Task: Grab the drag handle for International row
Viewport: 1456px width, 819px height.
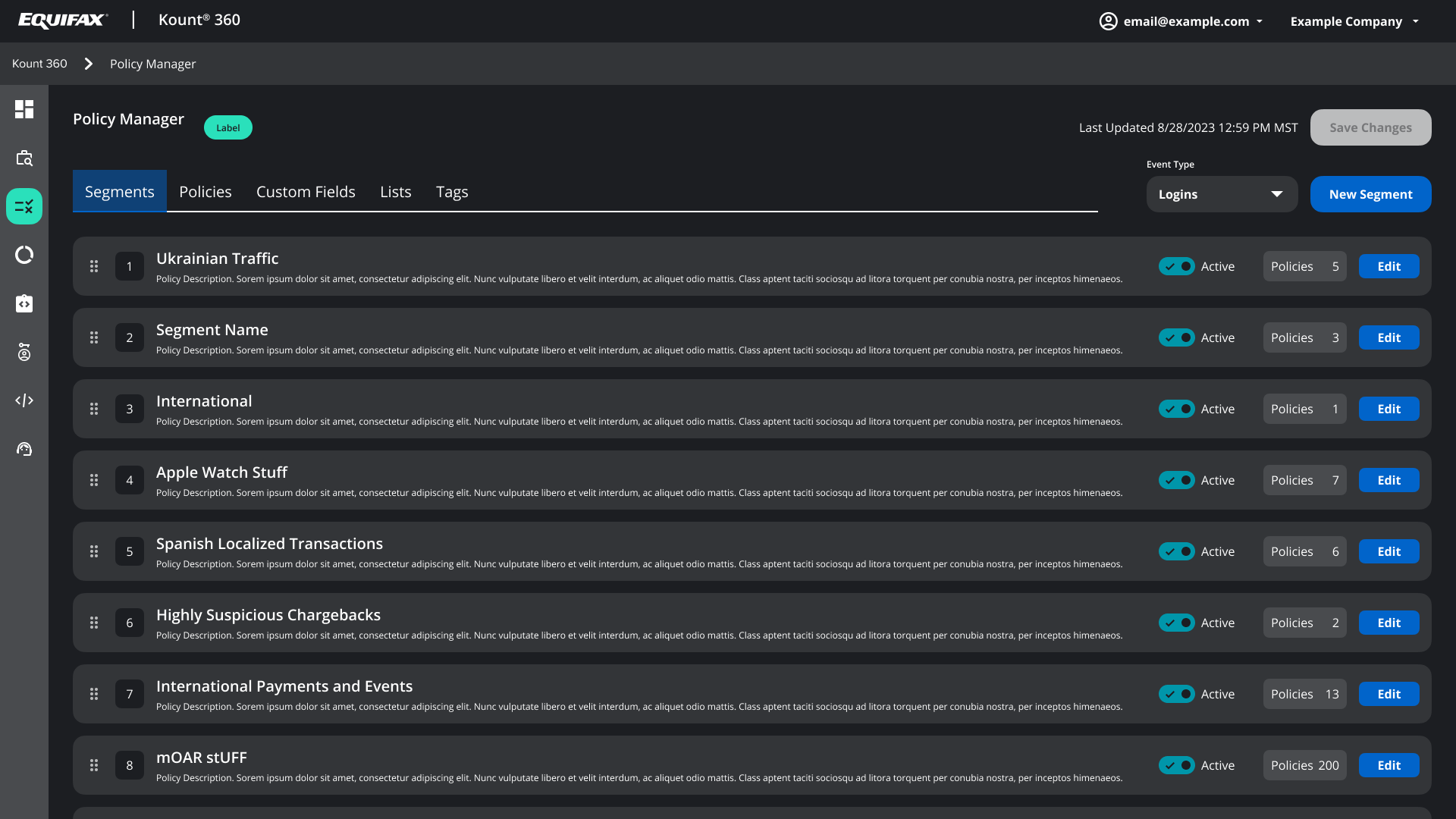Action: [94, 409]
